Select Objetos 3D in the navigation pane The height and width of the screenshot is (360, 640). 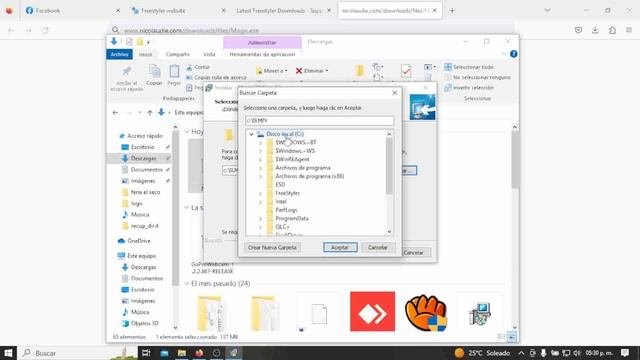click(144, 323)
